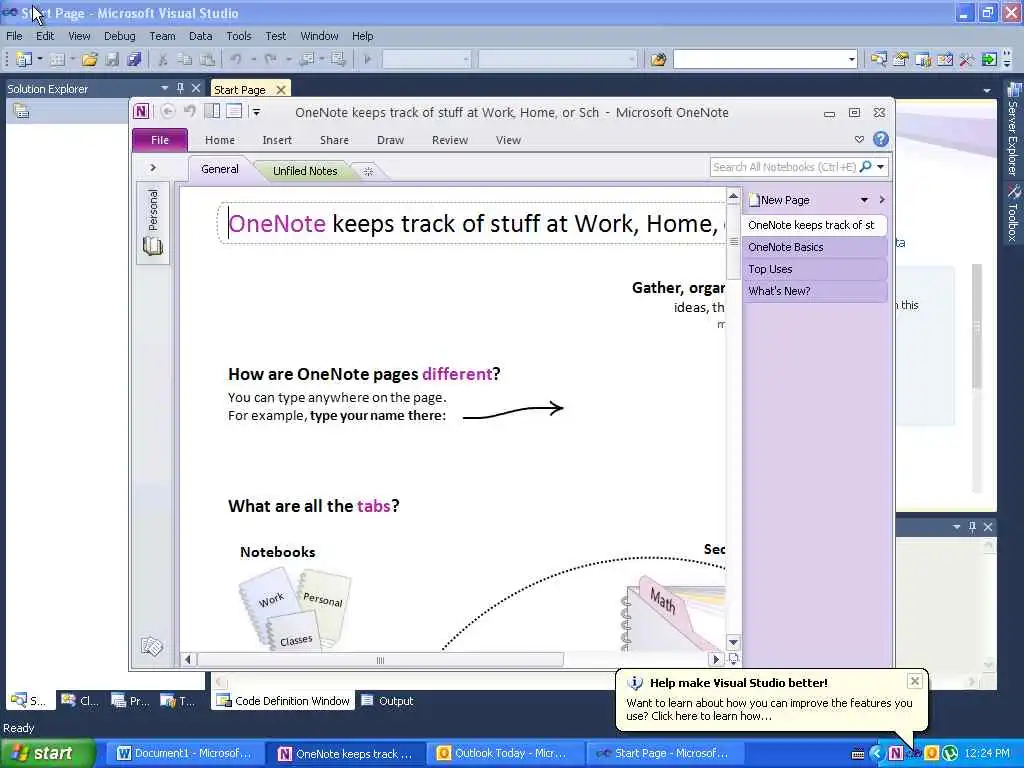This screenshot has height=768, width=1024.
Task: Click OneNote Undo quick access icon
Action: (189, 112)
